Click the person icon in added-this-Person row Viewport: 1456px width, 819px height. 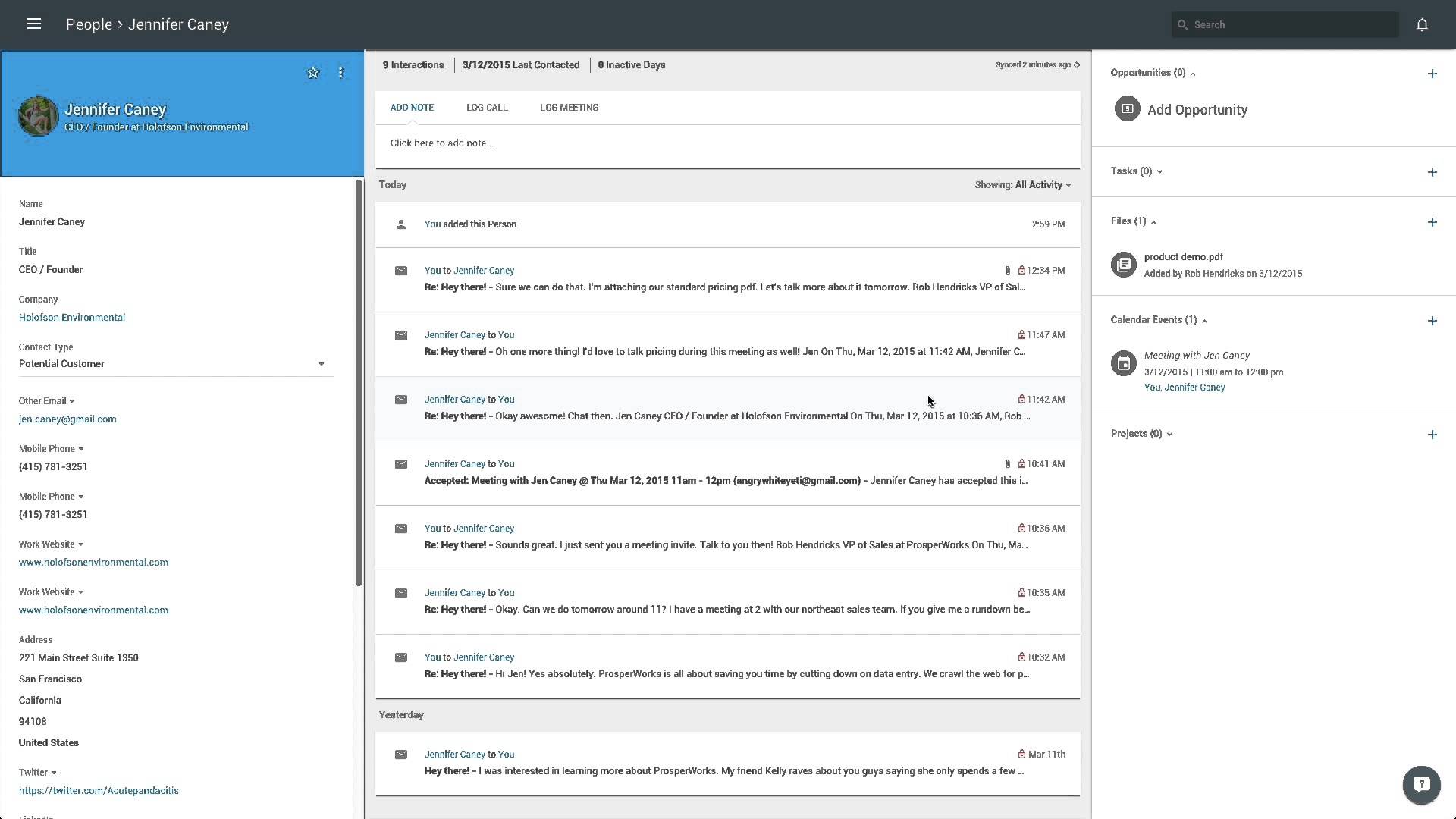click(401, 224)
